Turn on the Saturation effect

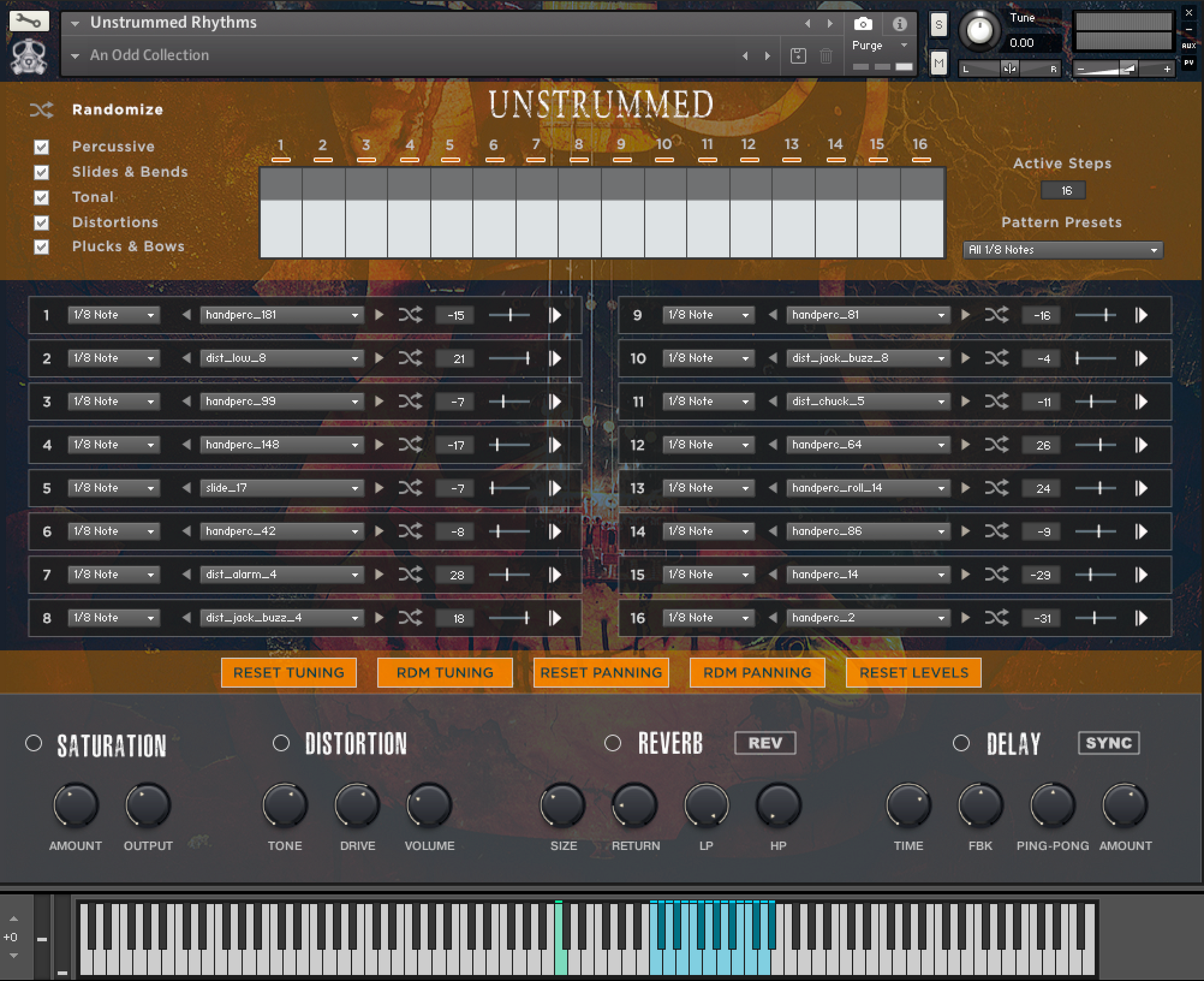click(x=34, y=743)
